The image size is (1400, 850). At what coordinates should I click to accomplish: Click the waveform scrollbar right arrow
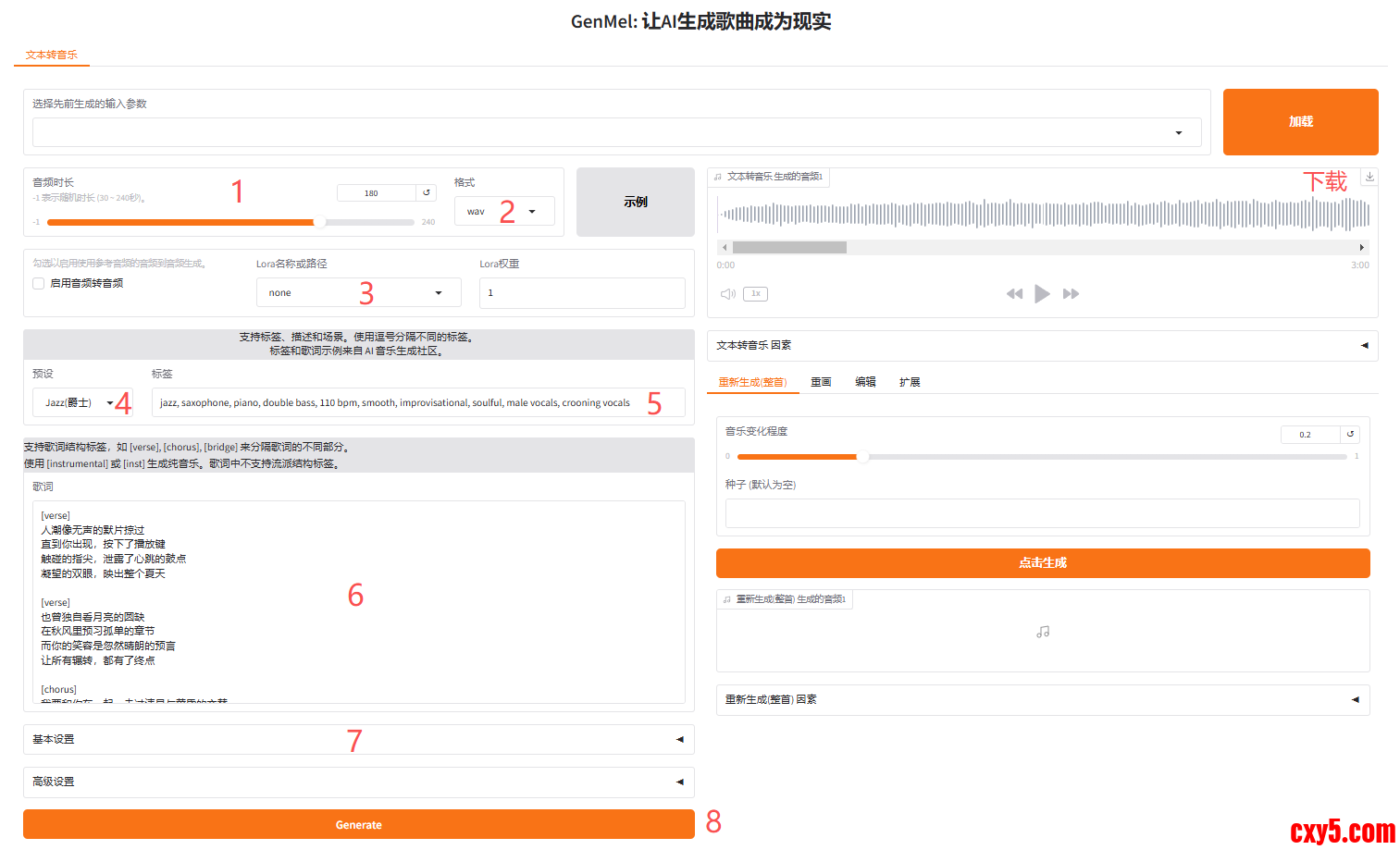[x=1361, y=248]
